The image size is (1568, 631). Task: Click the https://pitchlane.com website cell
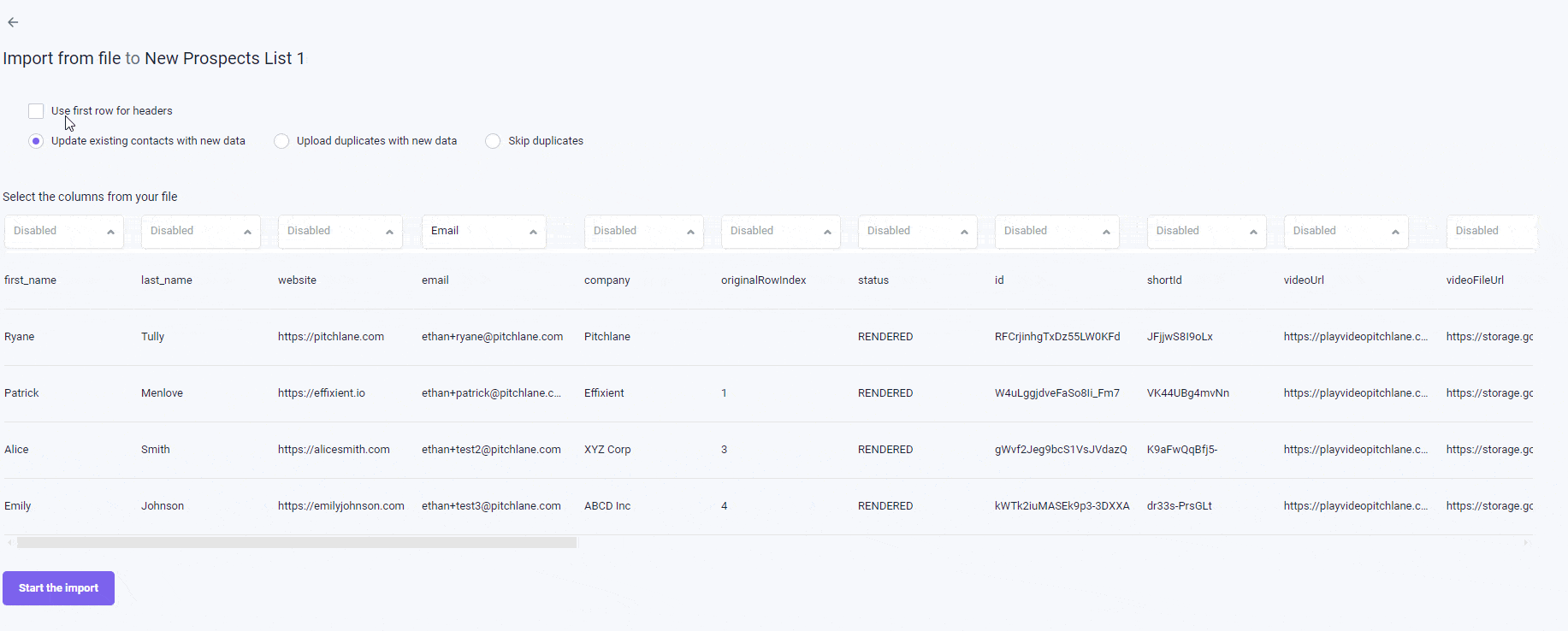(x=331, y=337)
